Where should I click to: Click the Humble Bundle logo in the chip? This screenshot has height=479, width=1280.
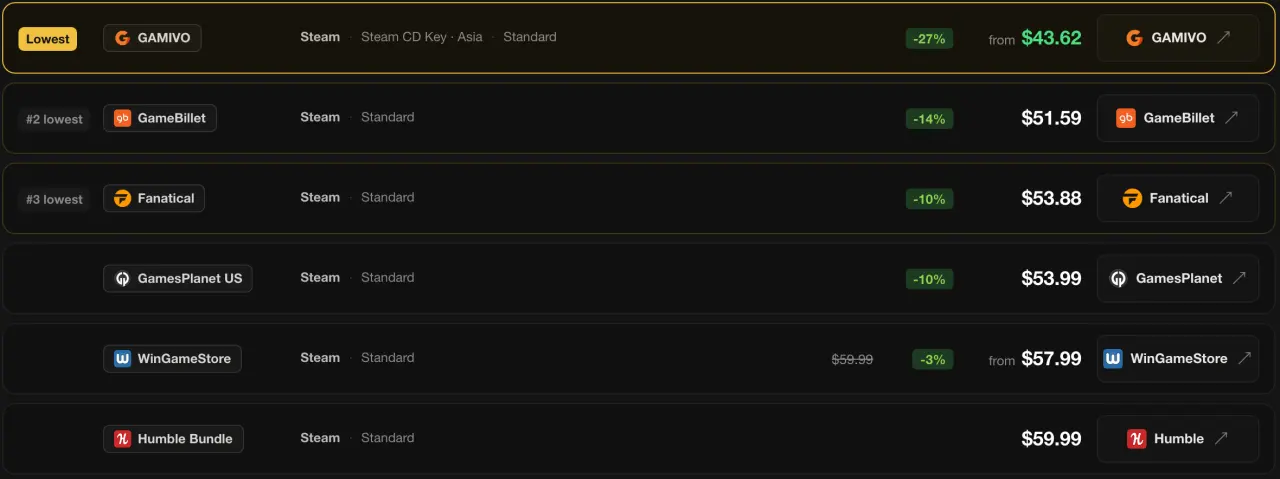point(123,439)
